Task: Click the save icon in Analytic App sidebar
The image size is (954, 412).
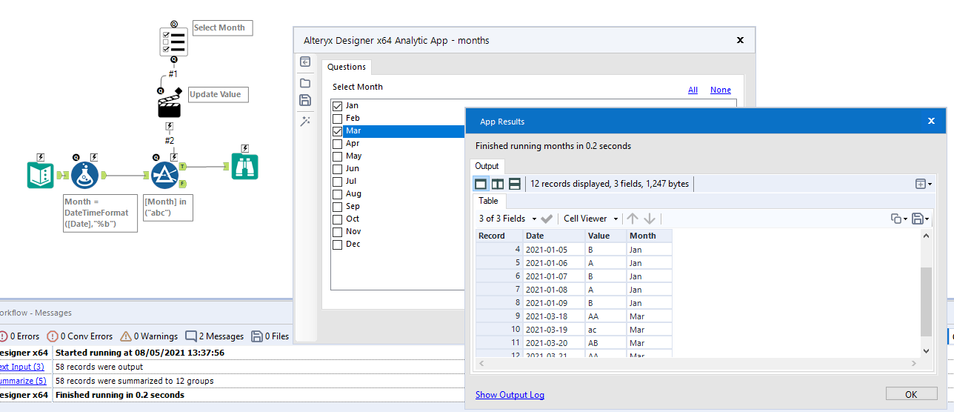Action: [305, 101]
